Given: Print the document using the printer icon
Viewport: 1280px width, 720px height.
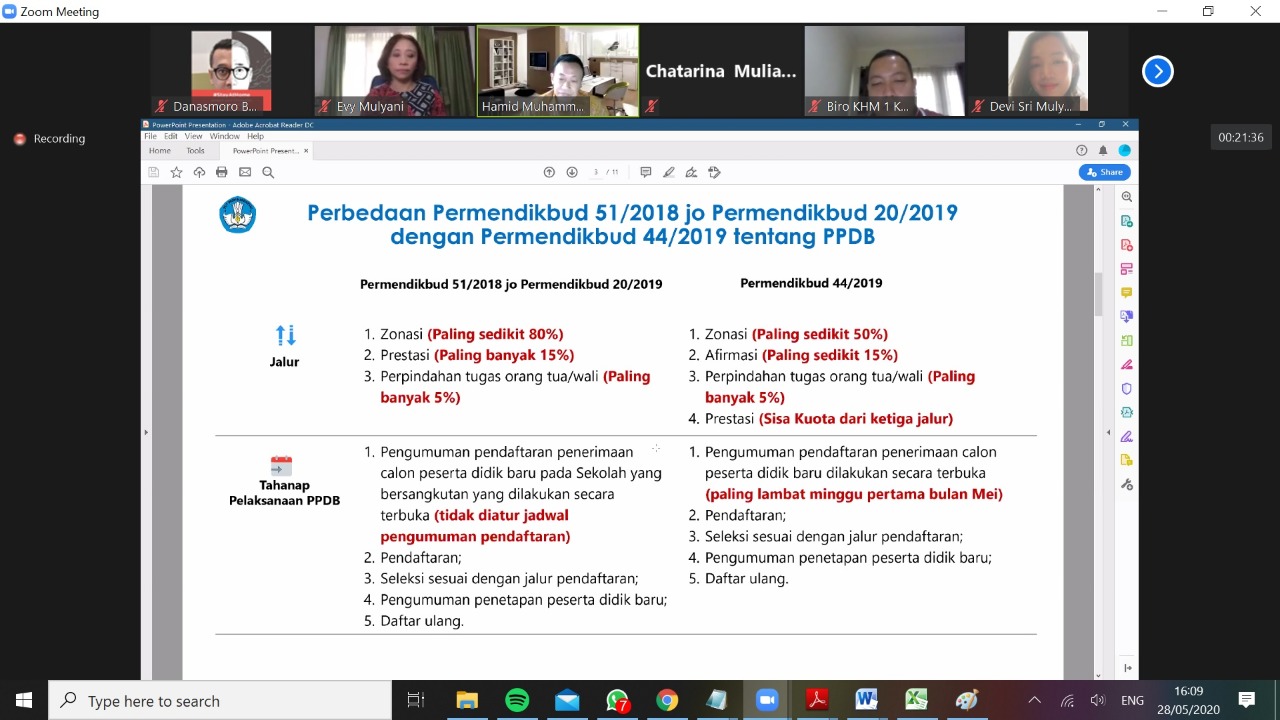Looking at the screenshot, I should pos(222,172).
